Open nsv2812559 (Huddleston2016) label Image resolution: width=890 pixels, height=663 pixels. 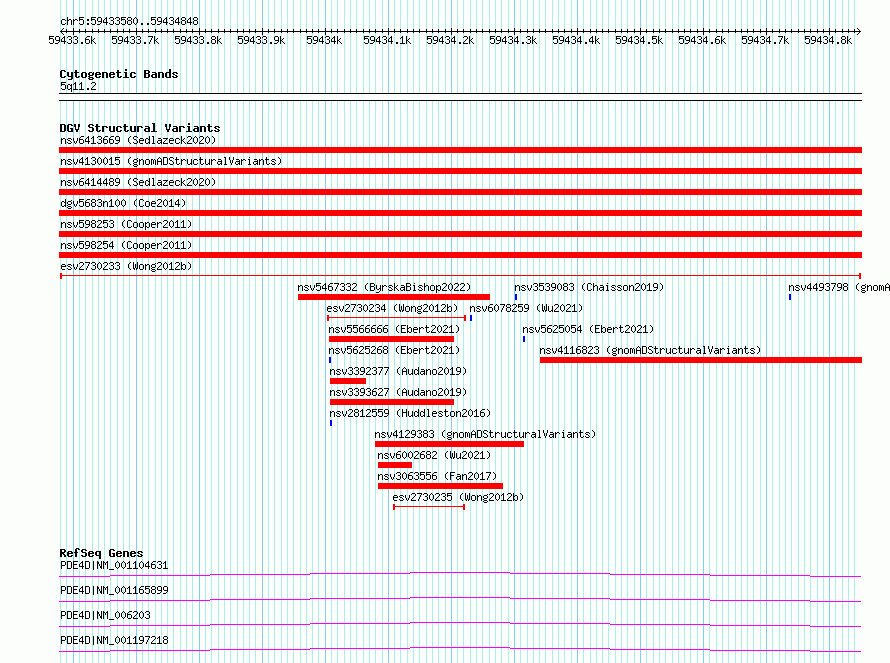click(x=410, y=413)
